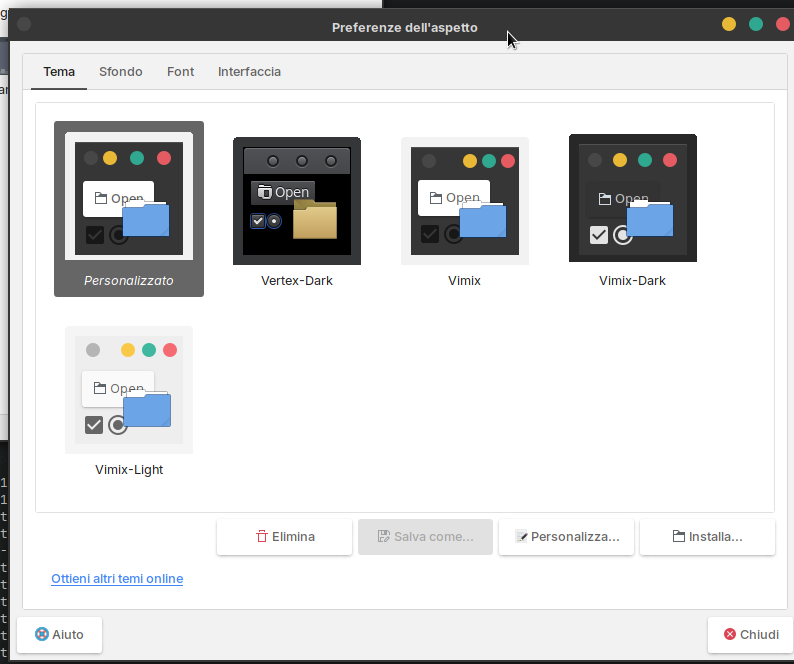This screenshot has height=664, width=794.
Task: Apply the Vimix-Dark theme preview
Action: 633,198
